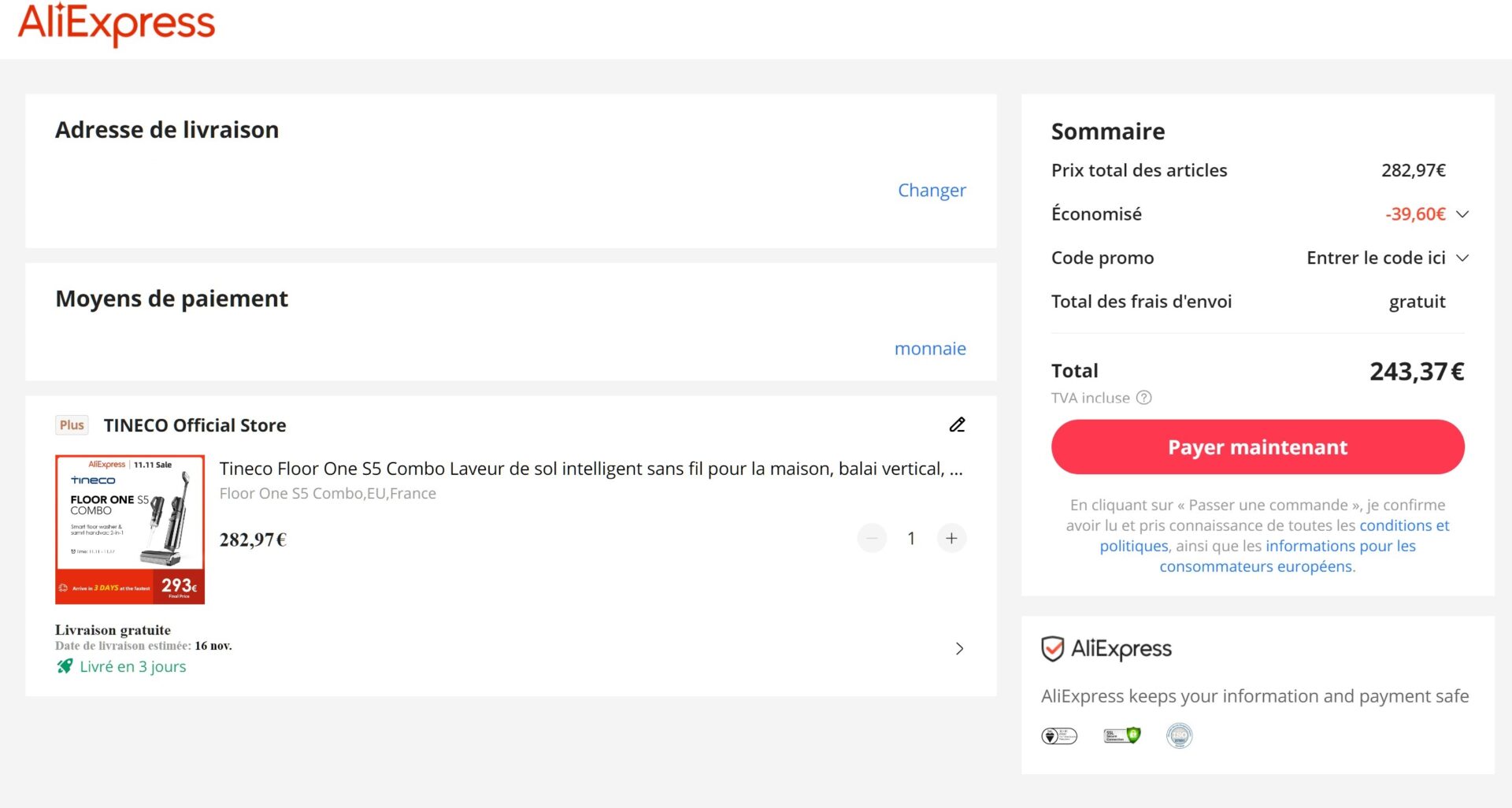This screenshot has width=1512, height=808.
Task: Click the Prix total des articles label
Action: pyautogui.click(x=1139, y=170)
